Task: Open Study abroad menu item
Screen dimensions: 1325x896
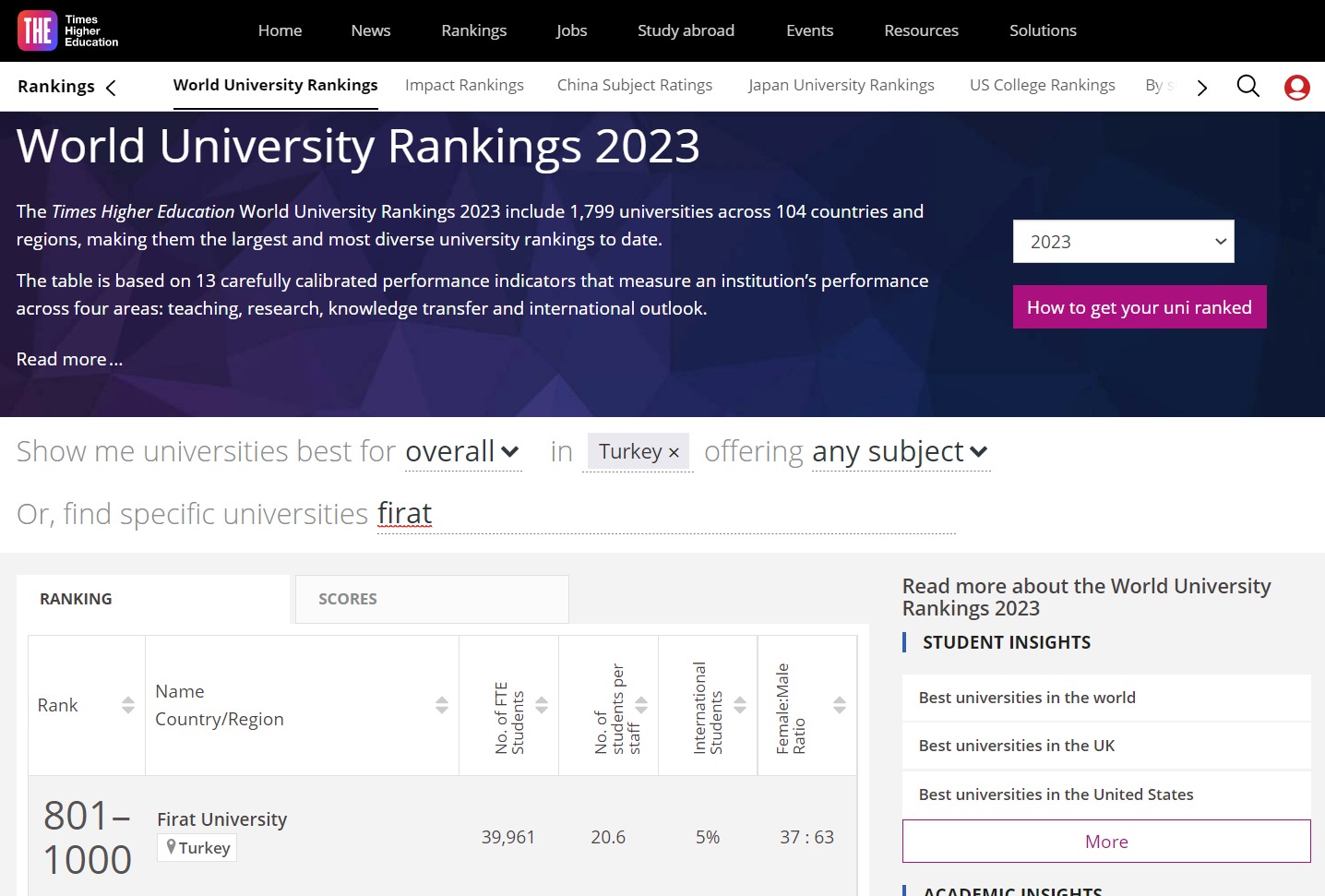Action: point(686,30)
